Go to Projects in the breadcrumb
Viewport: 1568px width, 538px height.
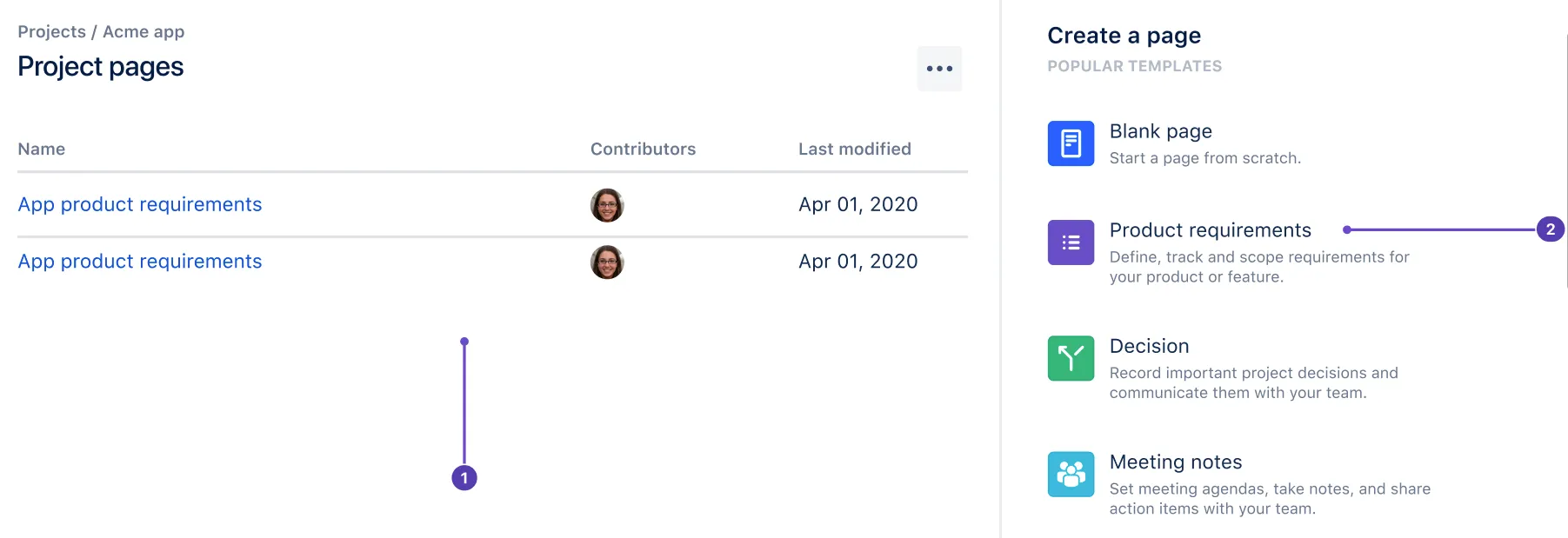coord(52,32)
